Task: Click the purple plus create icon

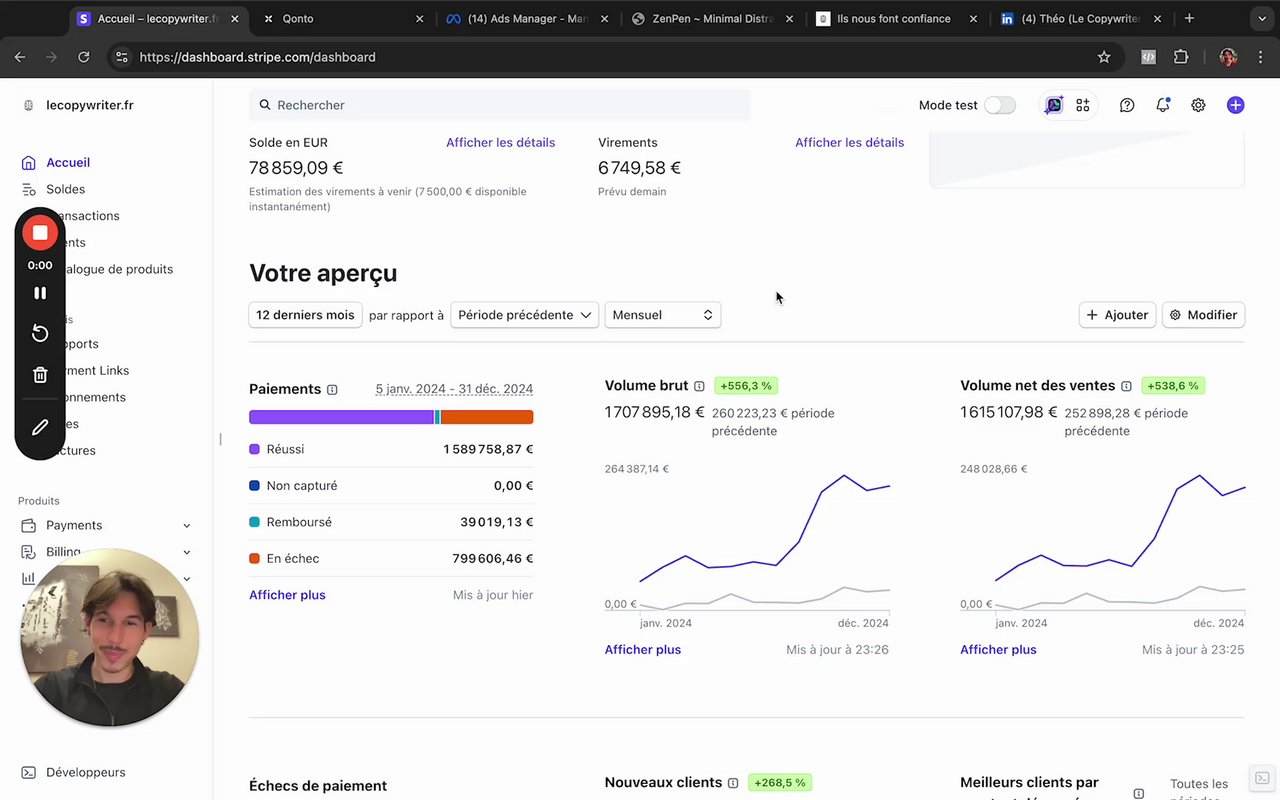Action: [1236, 105]
